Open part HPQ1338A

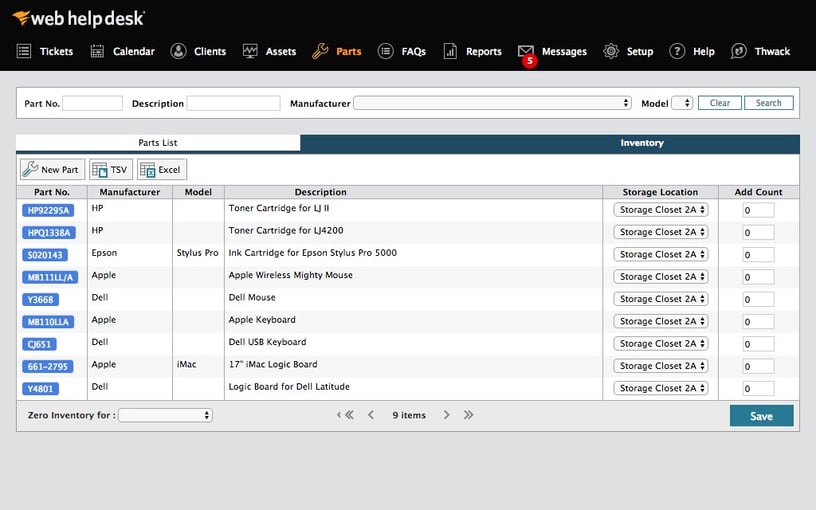point(49,233)
